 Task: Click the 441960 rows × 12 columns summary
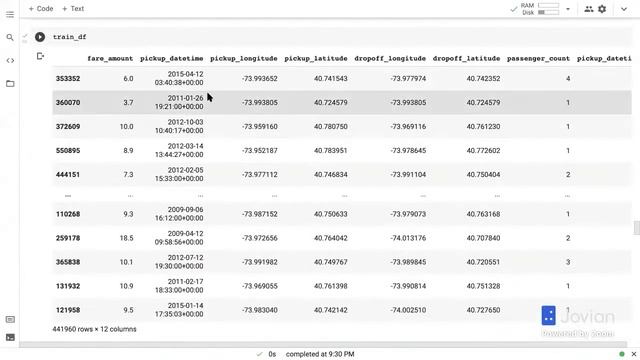click(x=94, y=329)
